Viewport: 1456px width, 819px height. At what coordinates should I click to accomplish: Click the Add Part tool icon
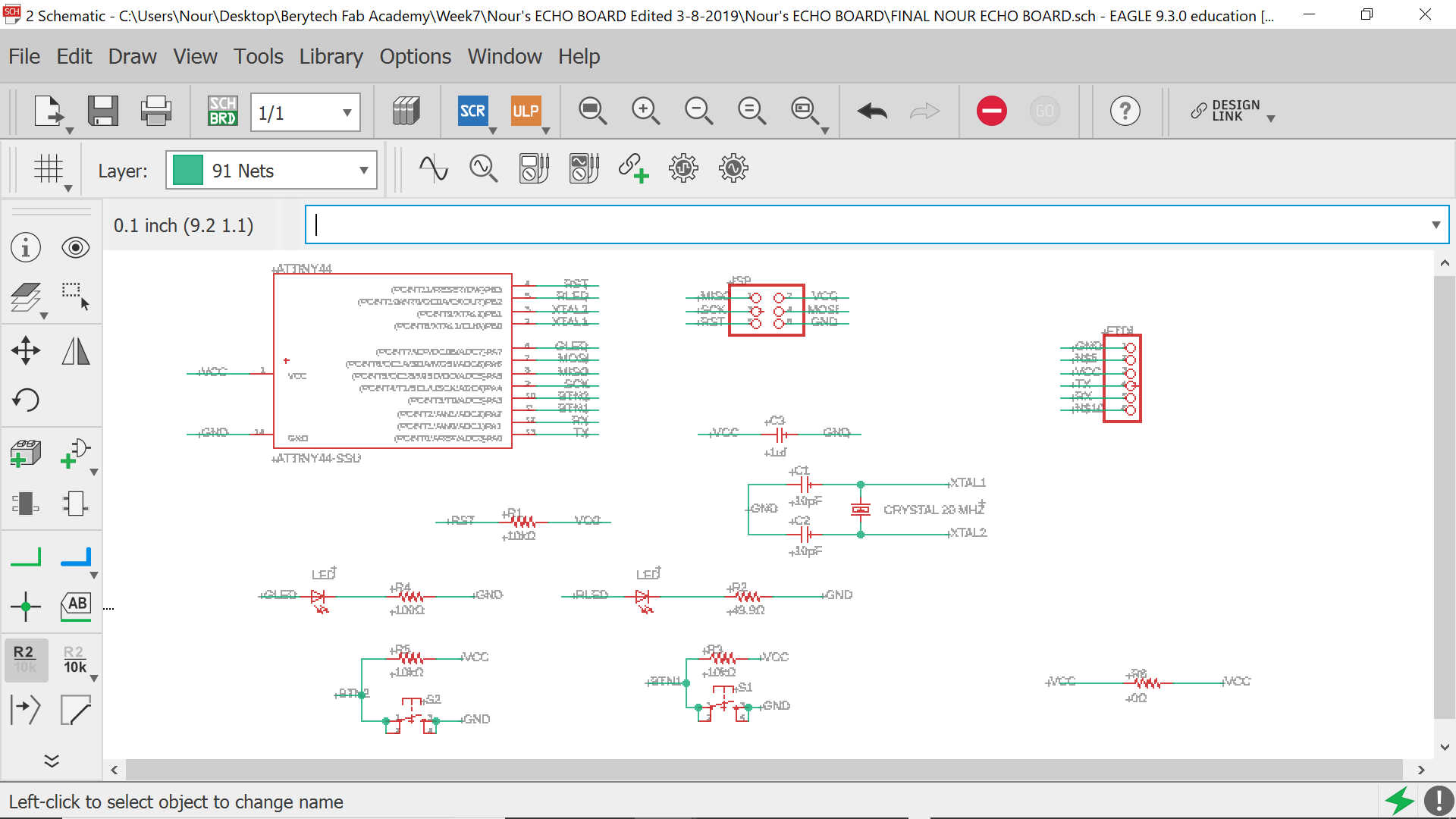click(x=26, y=453)
